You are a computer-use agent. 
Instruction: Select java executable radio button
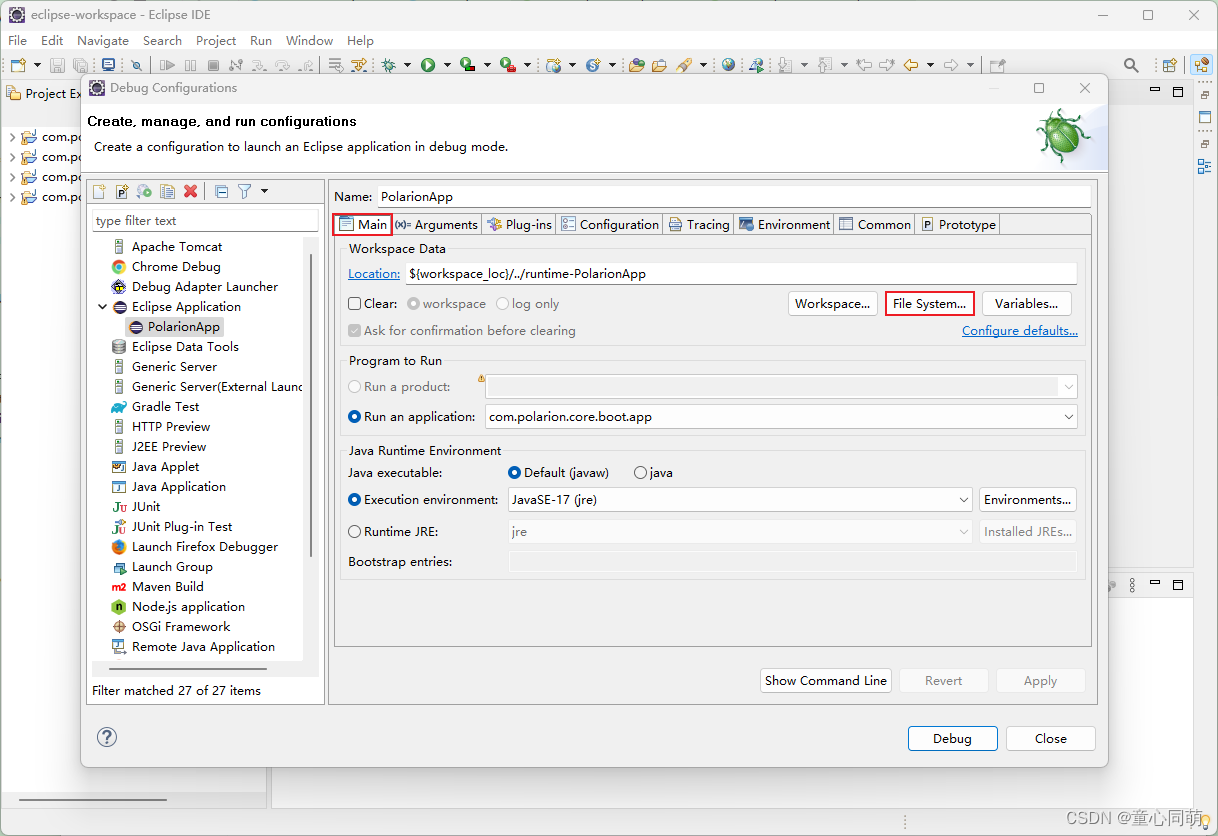point(640,472)
